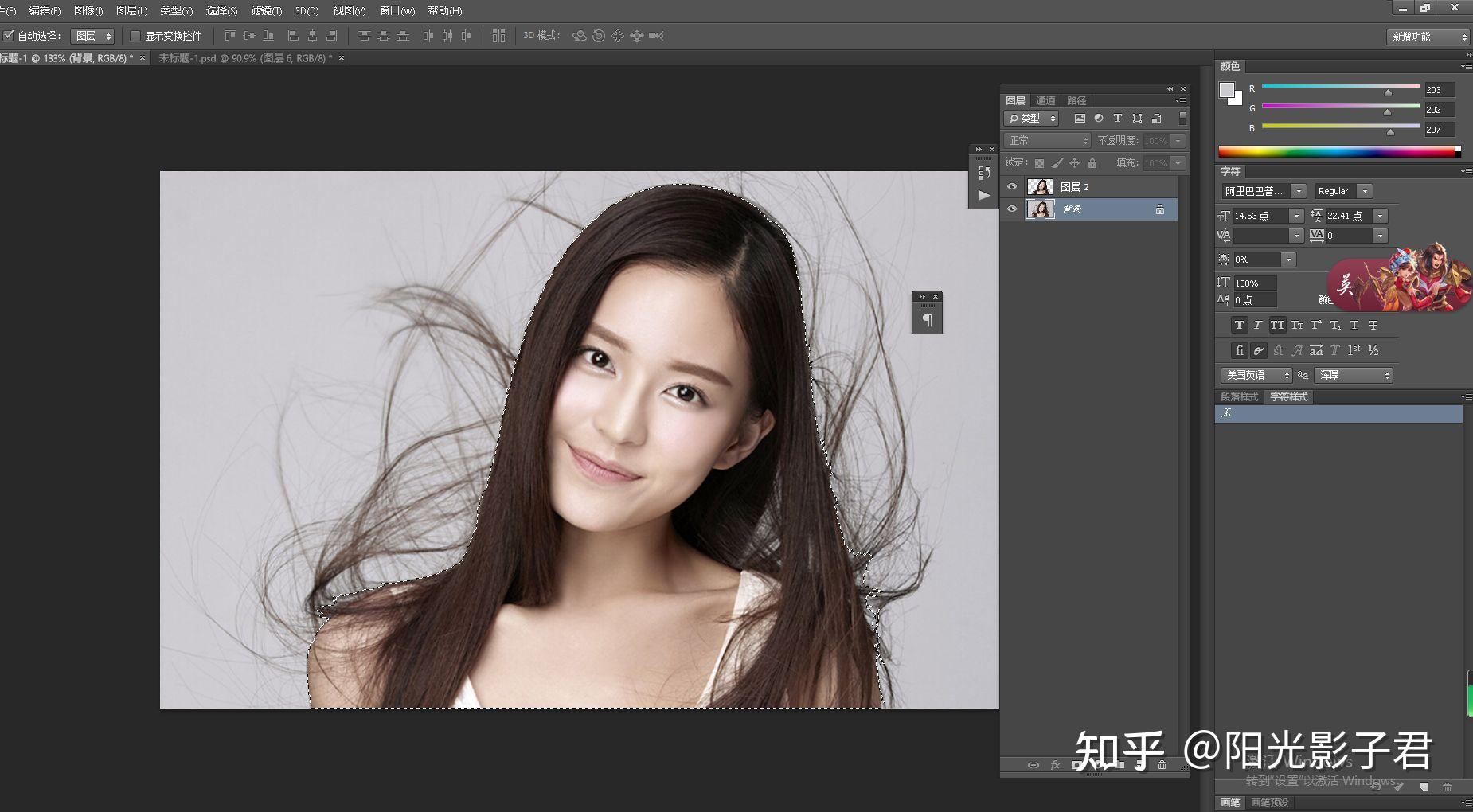
Task: Select the 3D roll mode icon
Action: tap(599, 36)
